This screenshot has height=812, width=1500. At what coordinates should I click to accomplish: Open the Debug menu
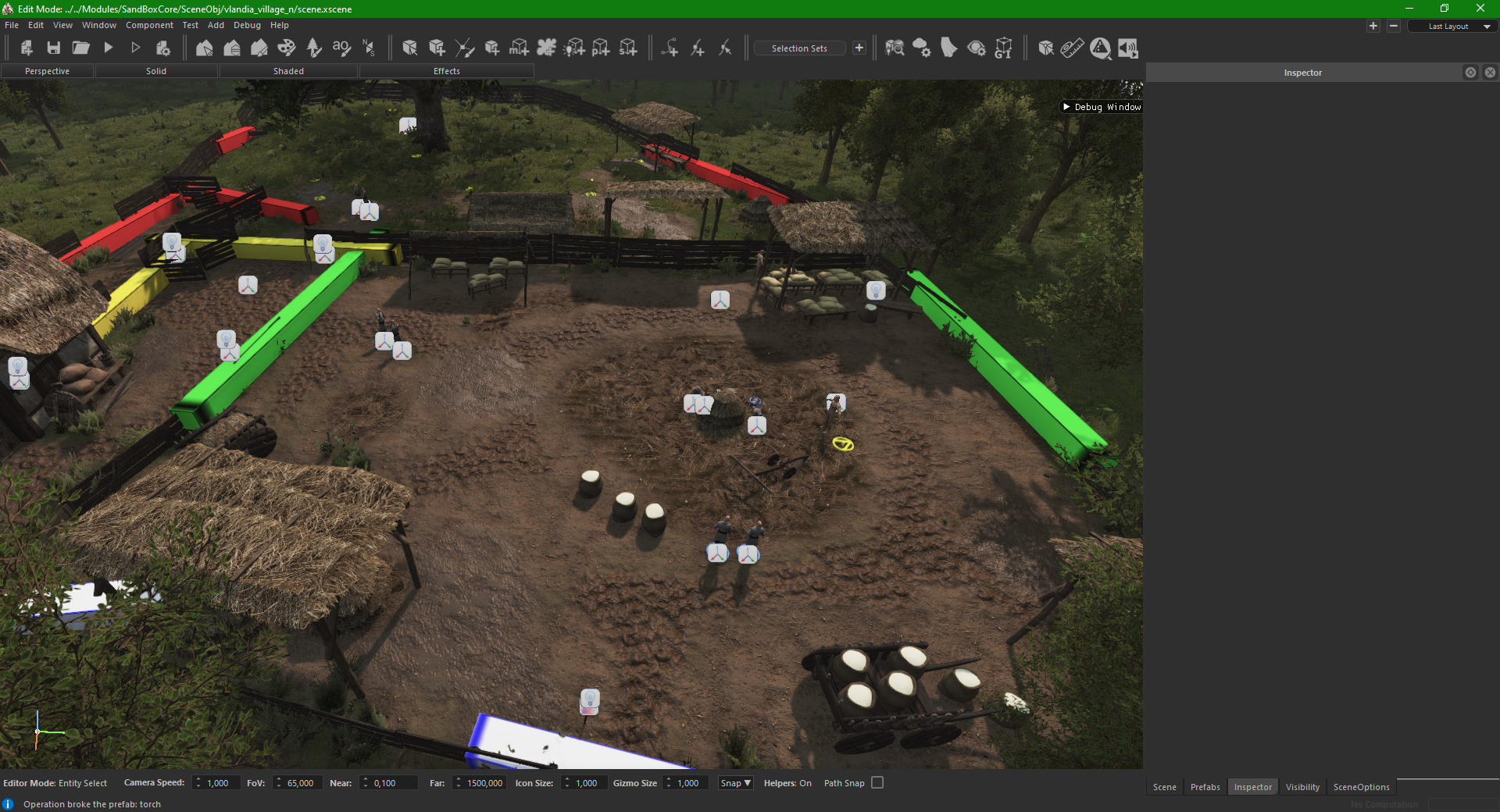coord(247,25)
